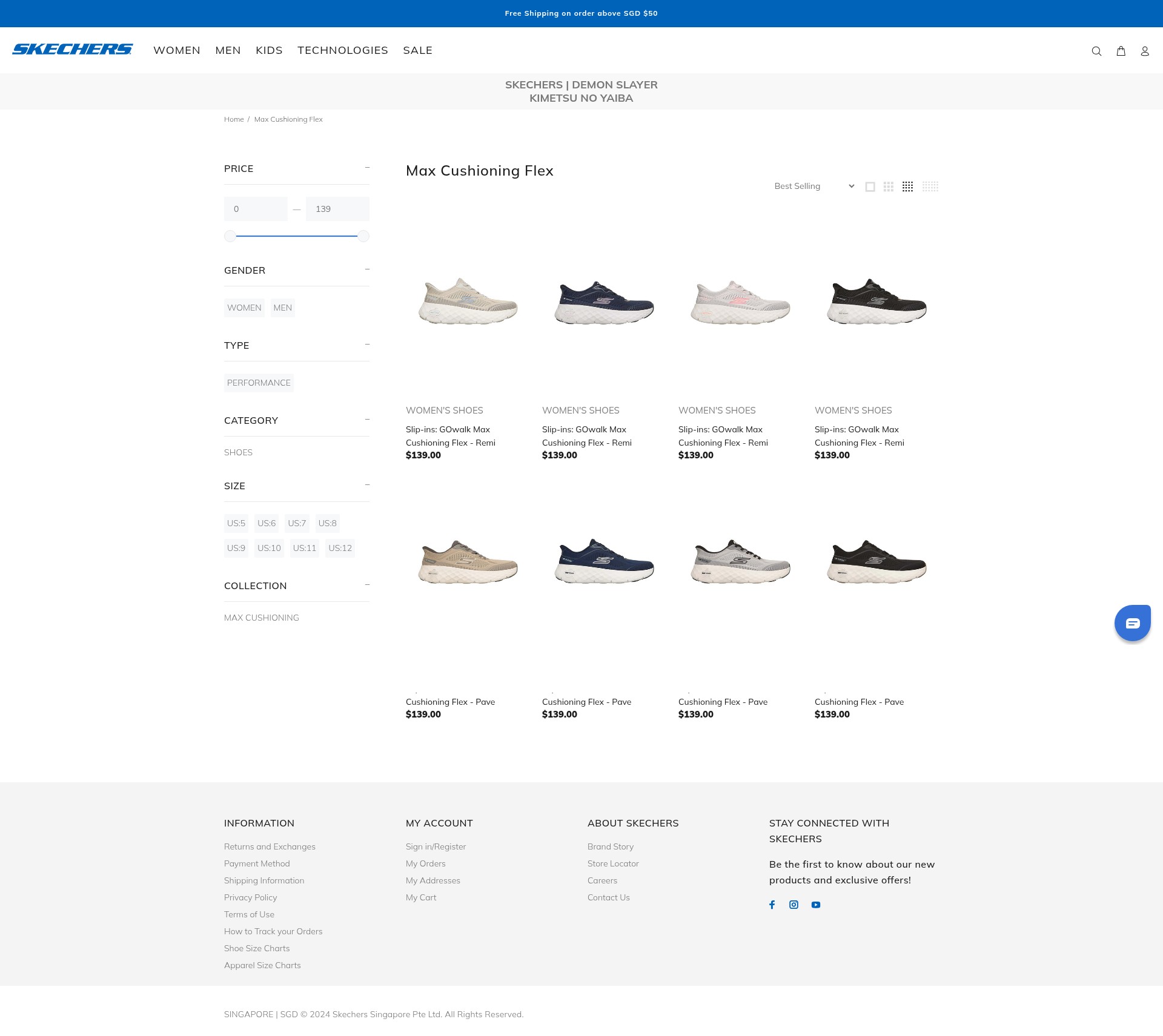Select size US:9 filter

pos(236,548)
